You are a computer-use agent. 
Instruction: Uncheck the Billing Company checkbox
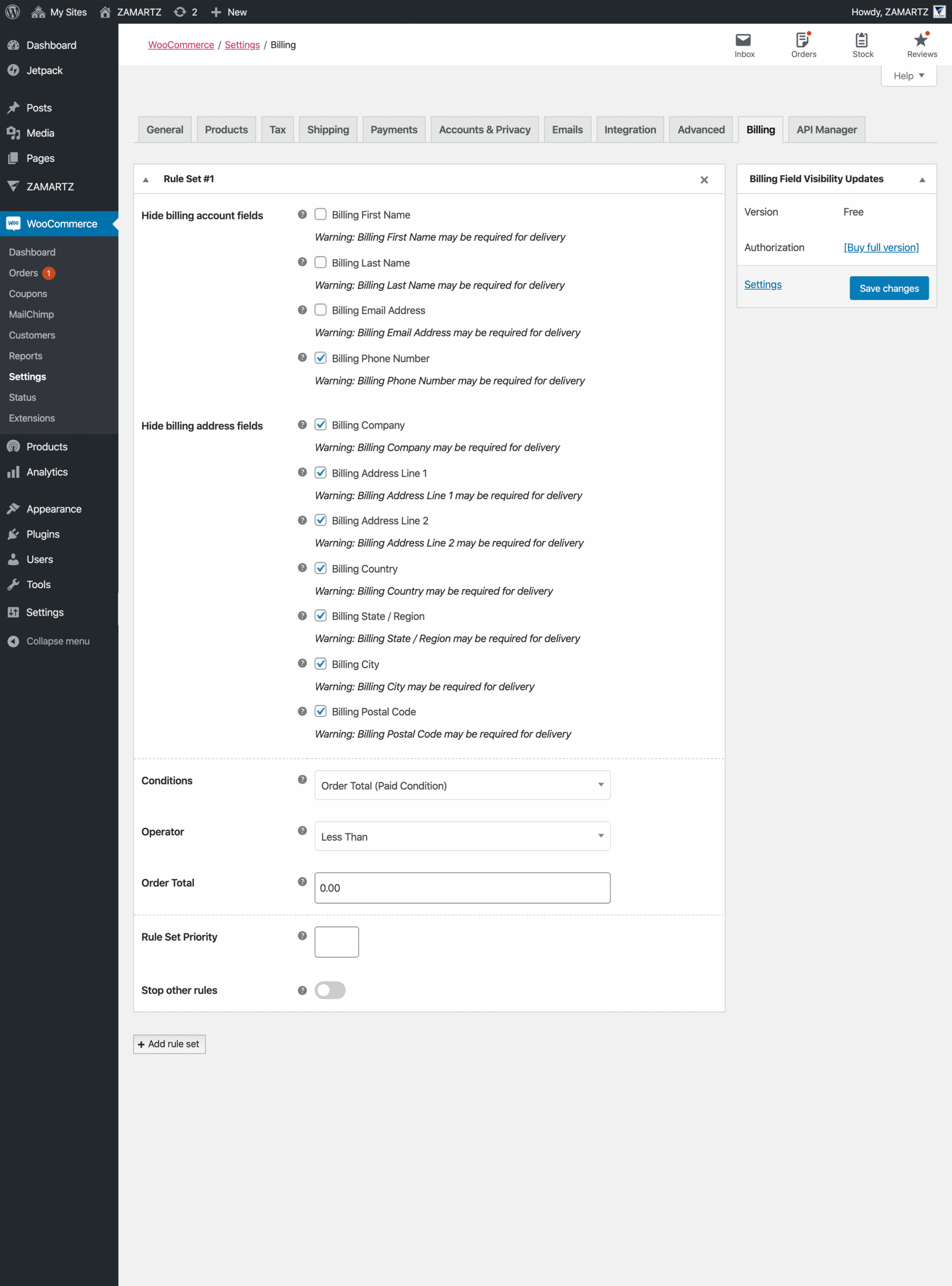pyautogui.click(x=321, y=424)
